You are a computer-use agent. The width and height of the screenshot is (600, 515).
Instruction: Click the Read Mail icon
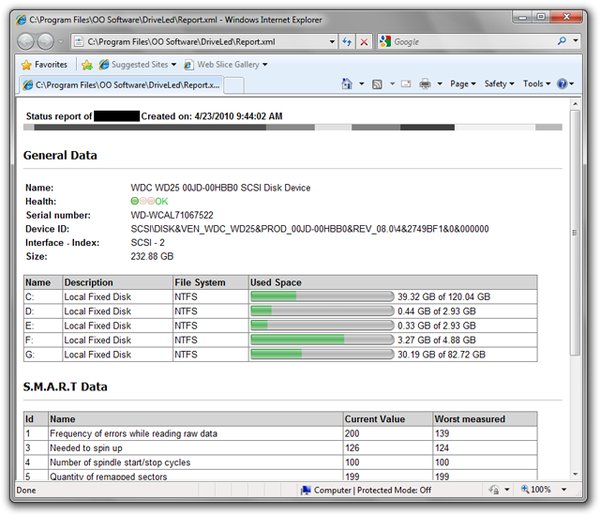406,84
